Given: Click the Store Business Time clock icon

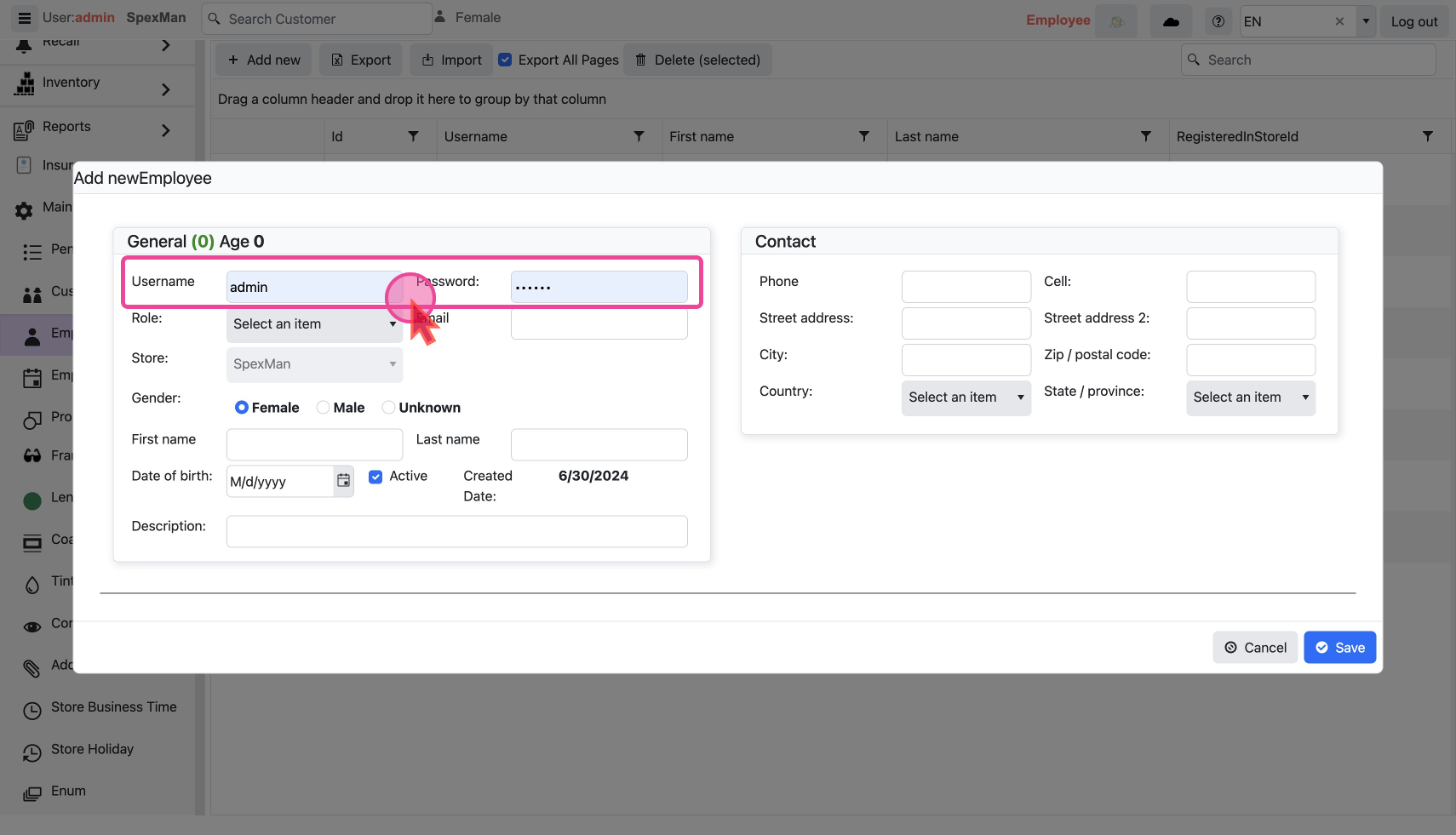Looking at the screenshot, I should 32,709.
